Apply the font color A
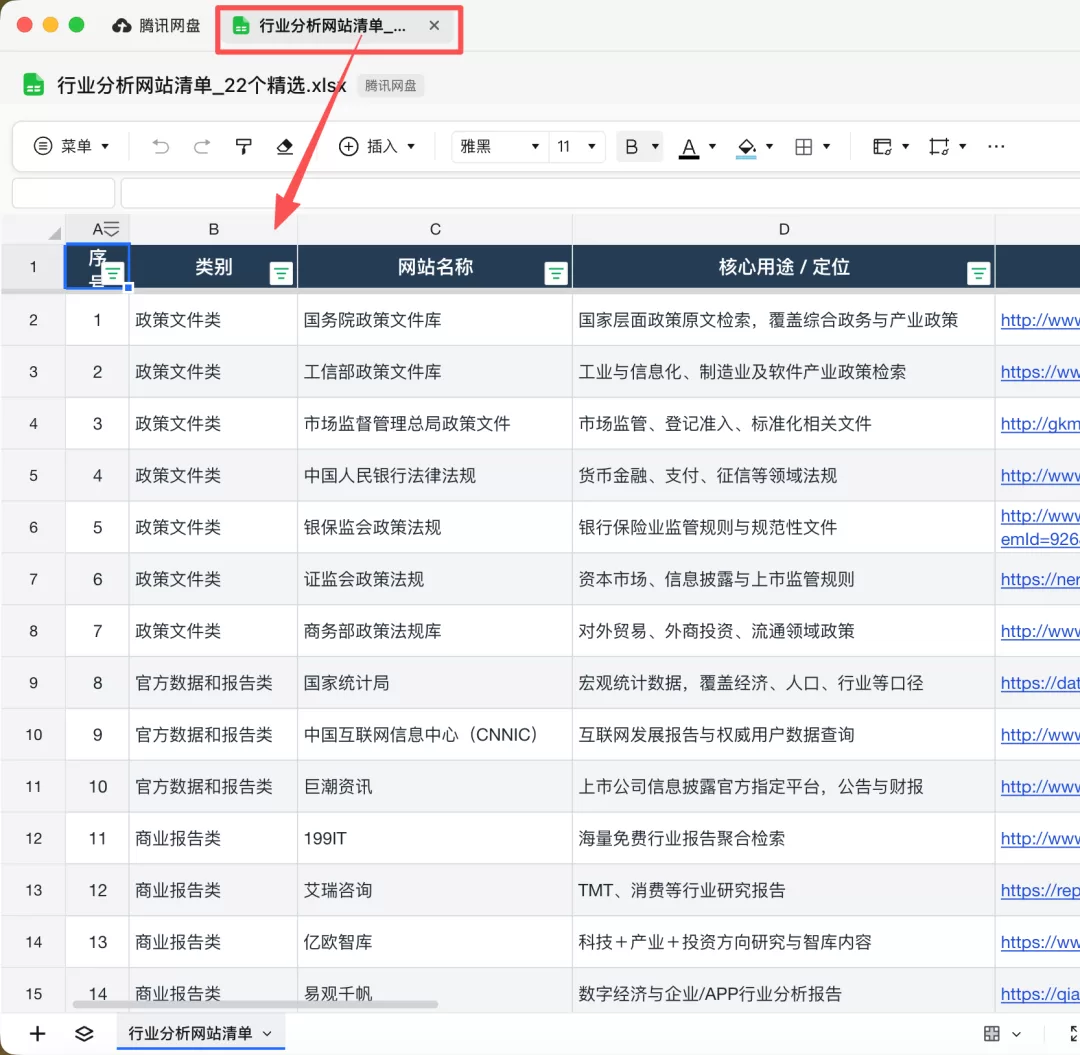The width and height of the screenshot is (1080, 1055). (x=689, y=147)
